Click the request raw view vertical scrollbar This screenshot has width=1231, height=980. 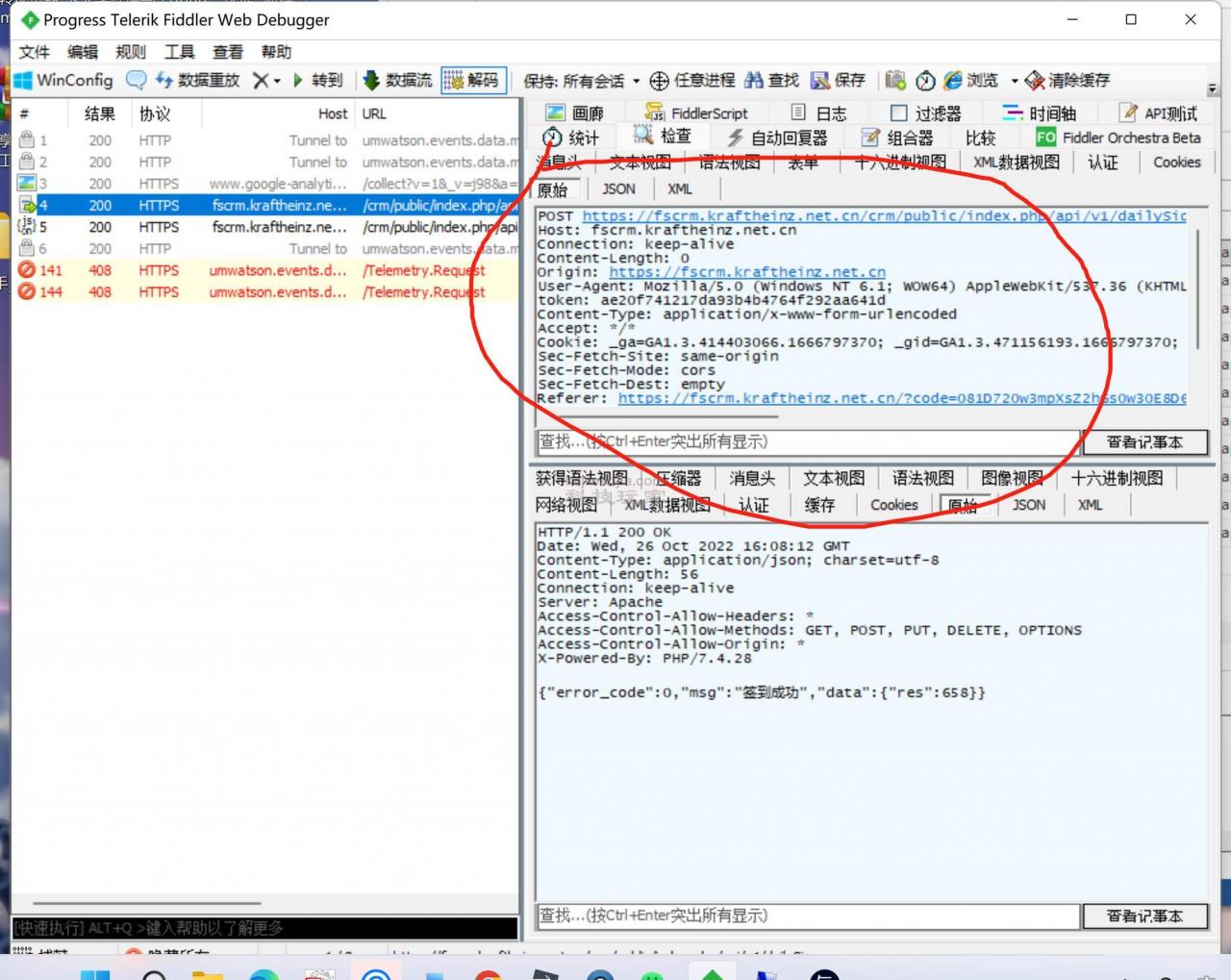click(1197, 289)
